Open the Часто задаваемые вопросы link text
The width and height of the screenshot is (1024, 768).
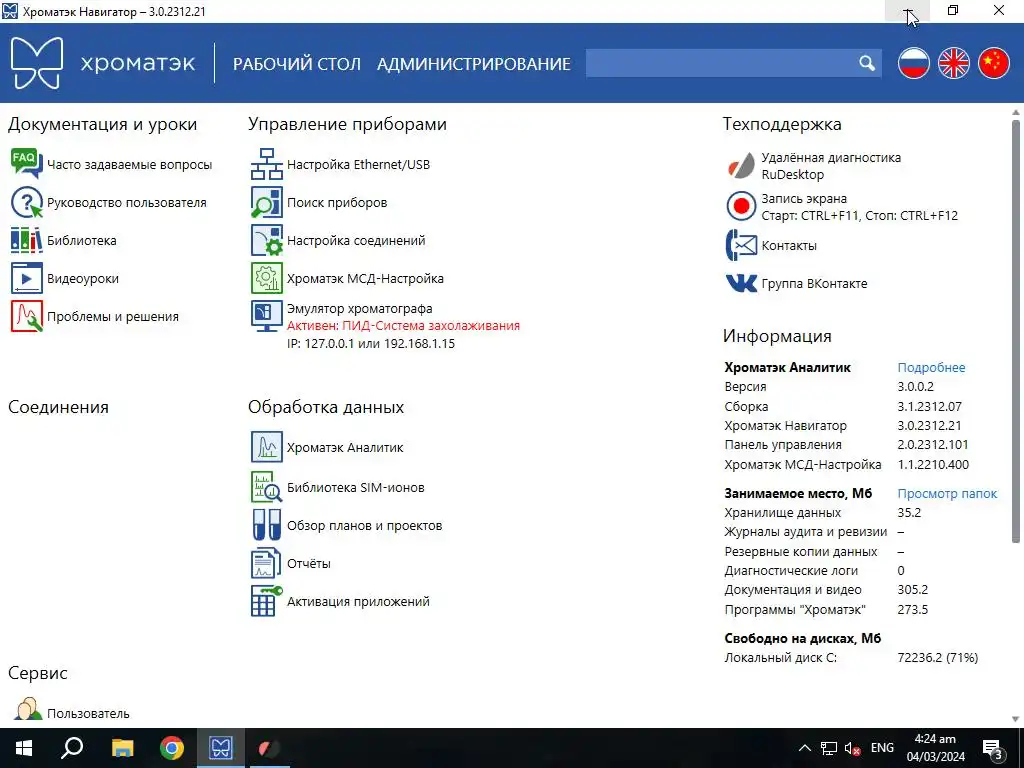(x=129, y=165)
